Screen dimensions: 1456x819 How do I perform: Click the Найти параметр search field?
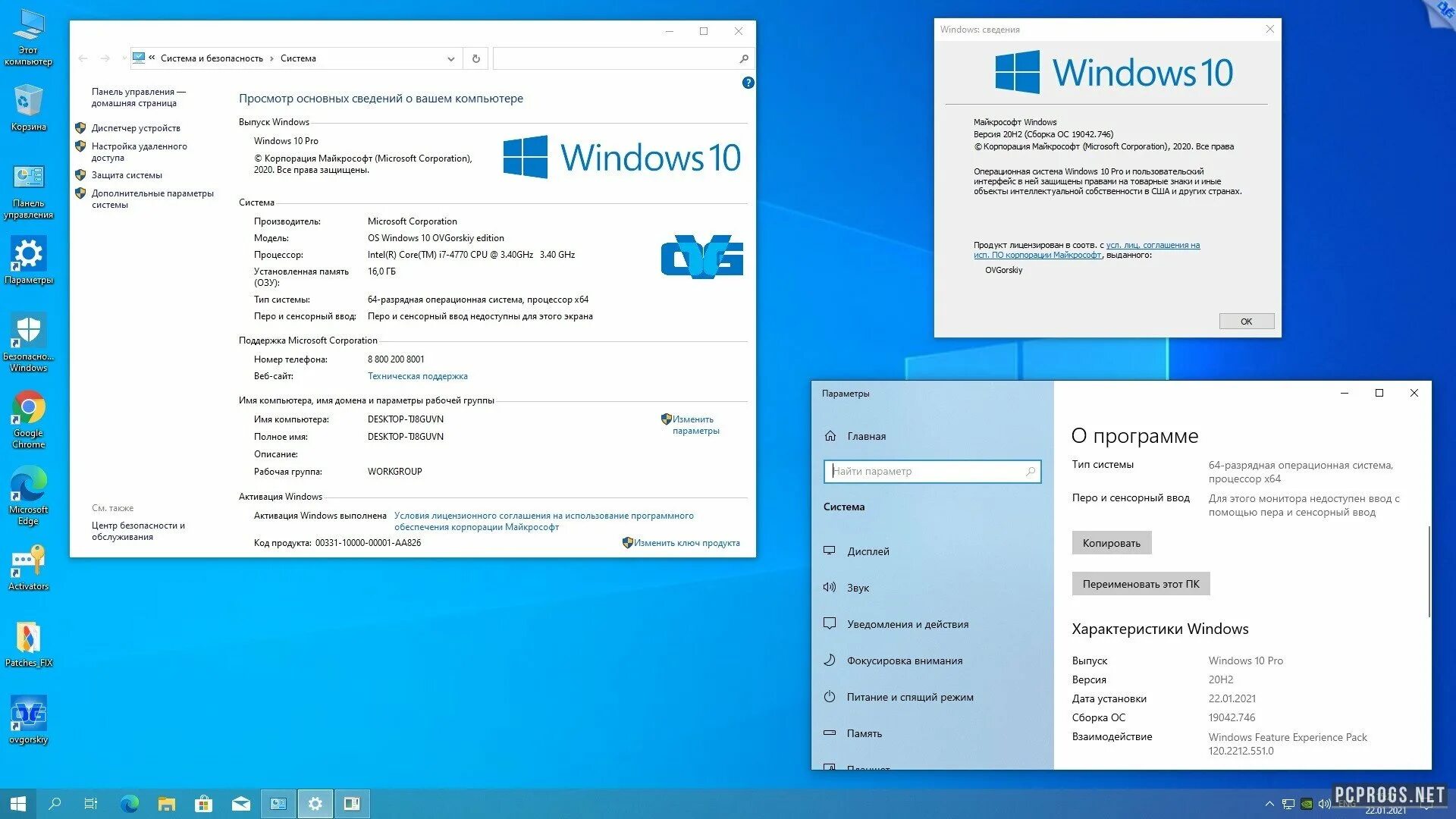click(925, 471)
